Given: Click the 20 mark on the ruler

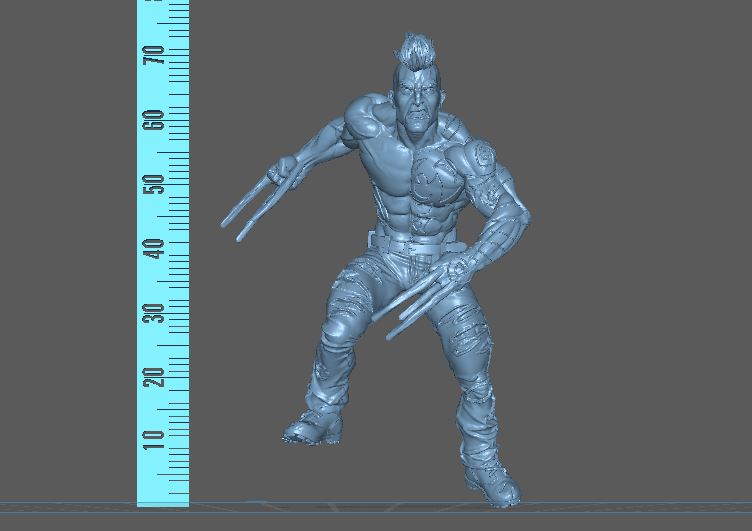Looking at the screenshot, I should point(154,377).
